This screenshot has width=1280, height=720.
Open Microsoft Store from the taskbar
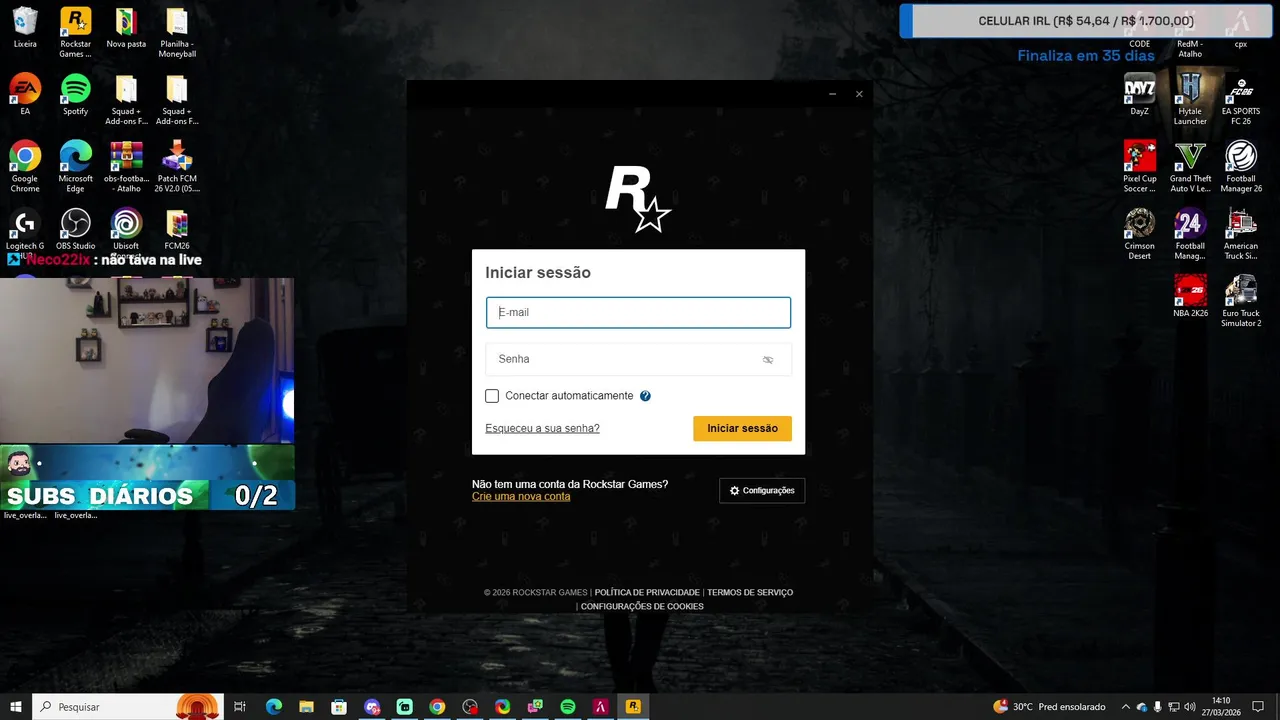(x=339, y=707)
